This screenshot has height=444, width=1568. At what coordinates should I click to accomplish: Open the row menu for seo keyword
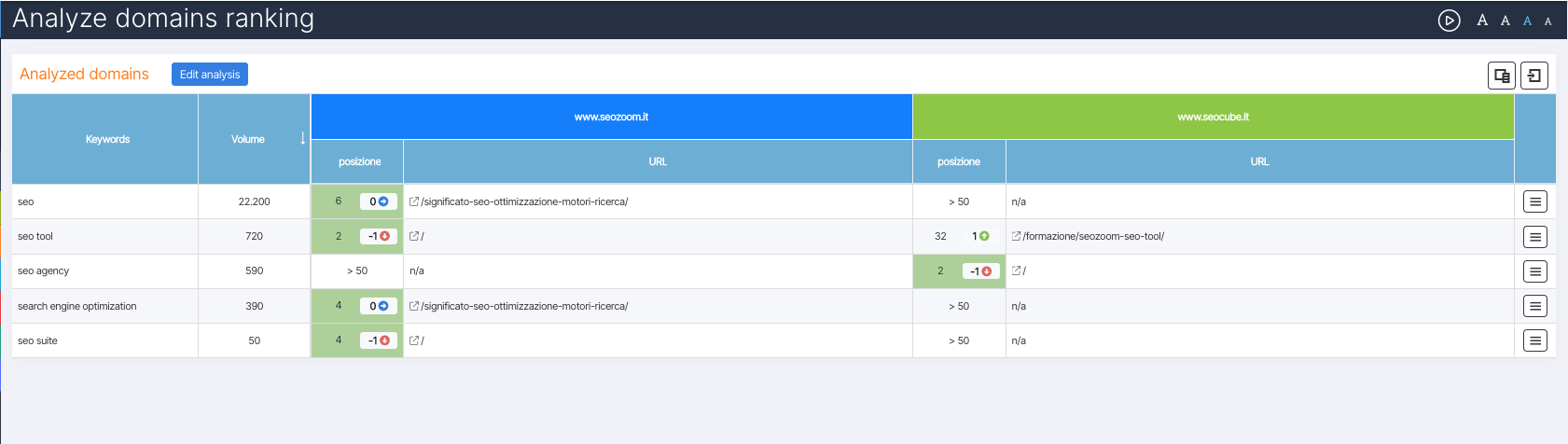[x=1535, y=201]
